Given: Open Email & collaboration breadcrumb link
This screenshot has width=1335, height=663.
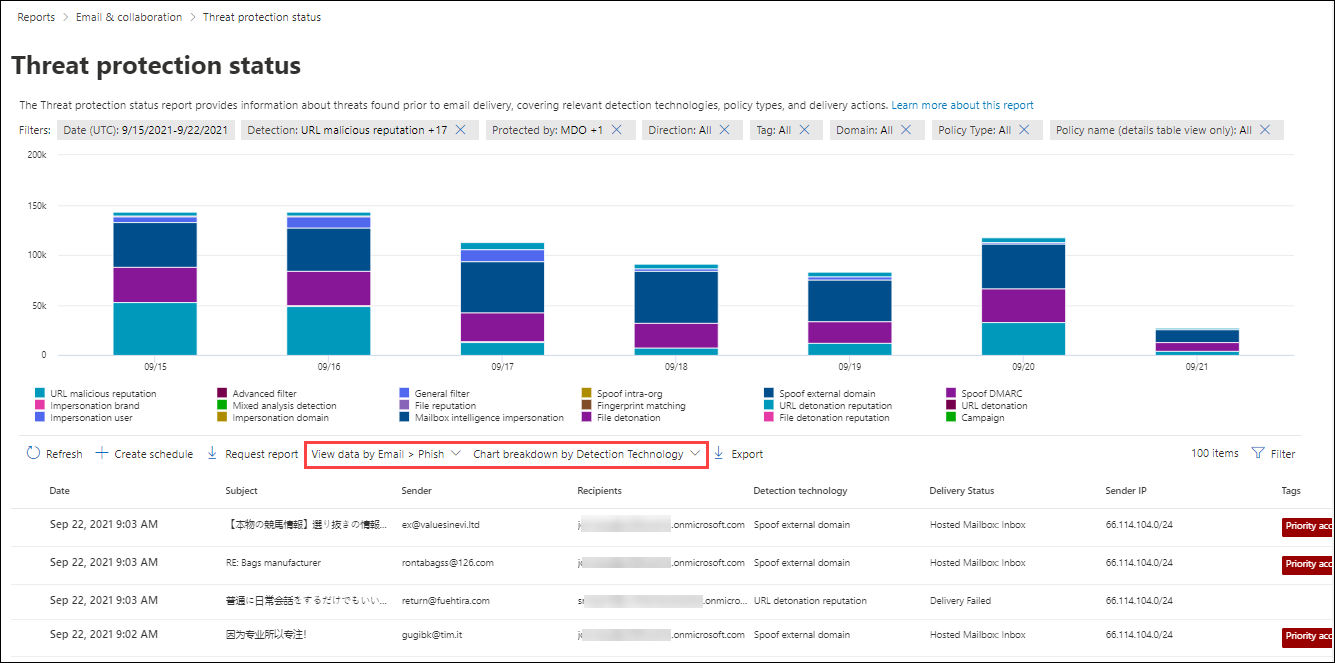Looking at the screenshot, I should (x=129, y=17).
